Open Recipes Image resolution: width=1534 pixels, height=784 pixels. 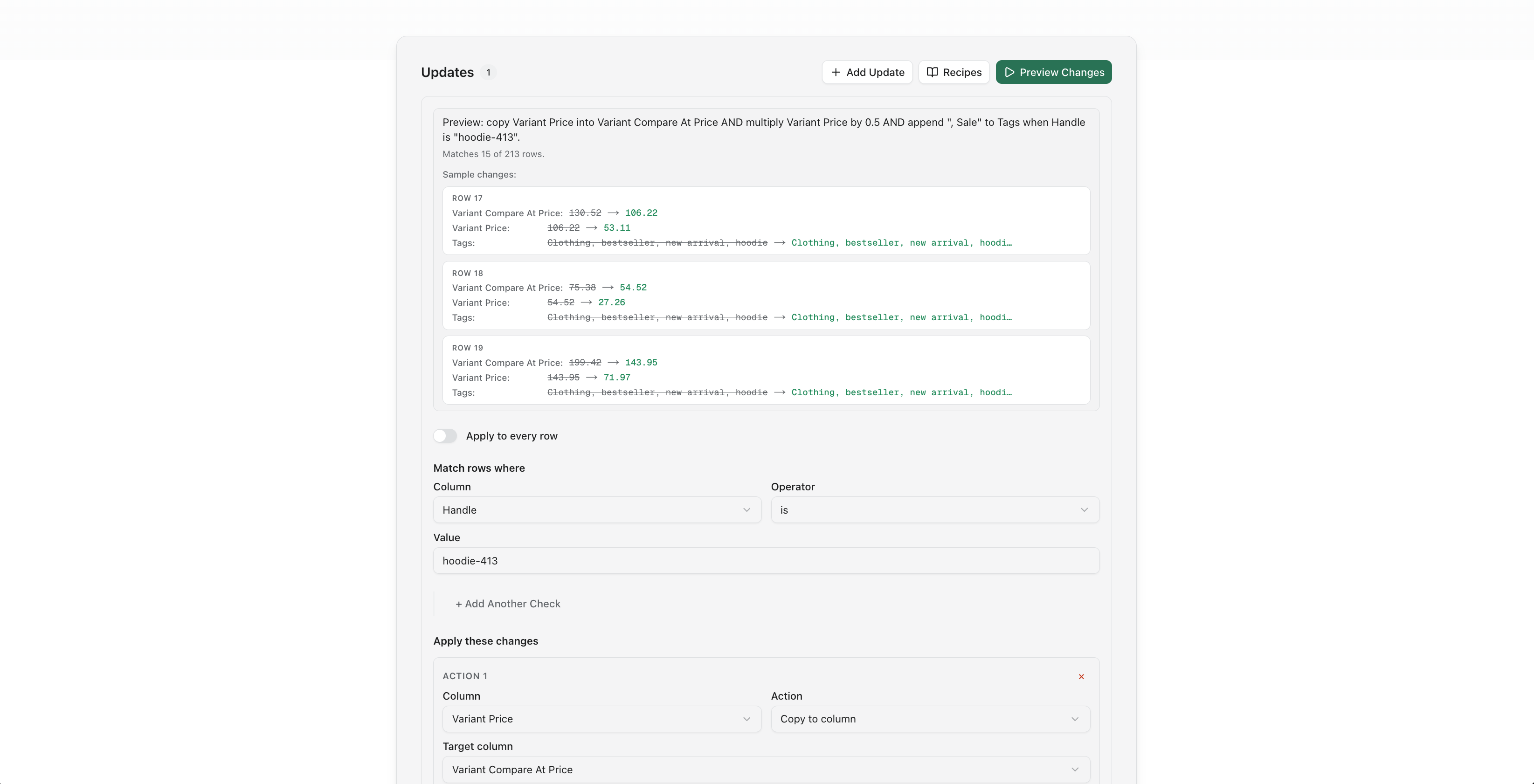[954, 72]
